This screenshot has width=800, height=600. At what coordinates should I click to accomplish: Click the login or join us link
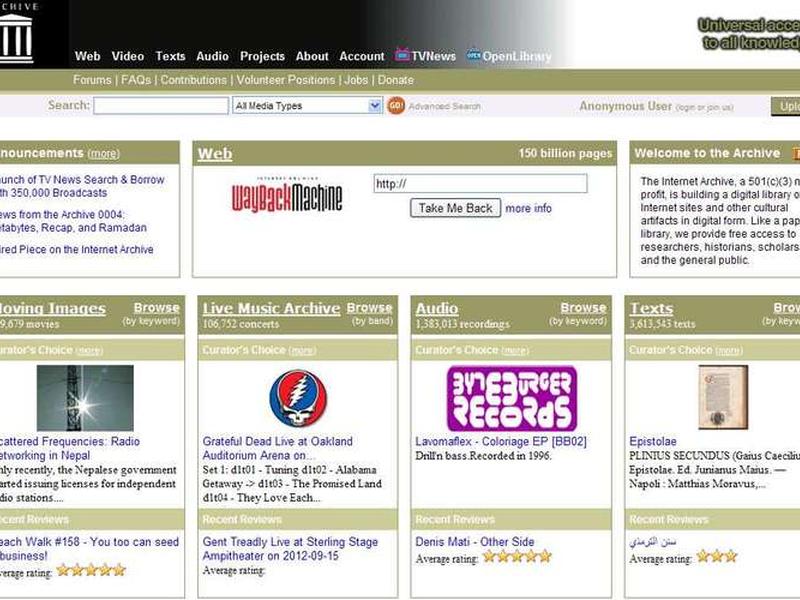[704, 107]
